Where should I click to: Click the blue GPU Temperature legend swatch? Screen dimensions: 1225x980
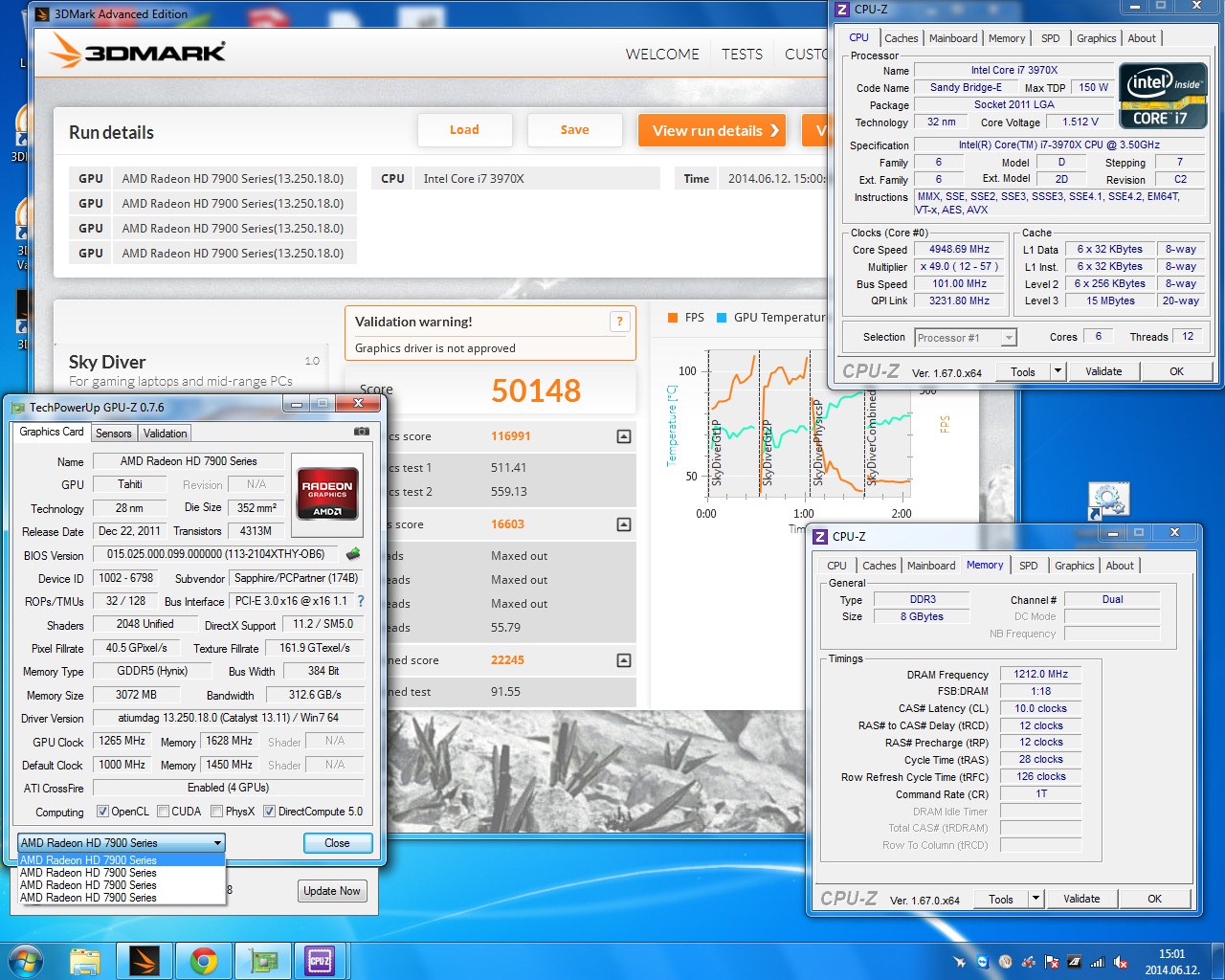(722, 318)
